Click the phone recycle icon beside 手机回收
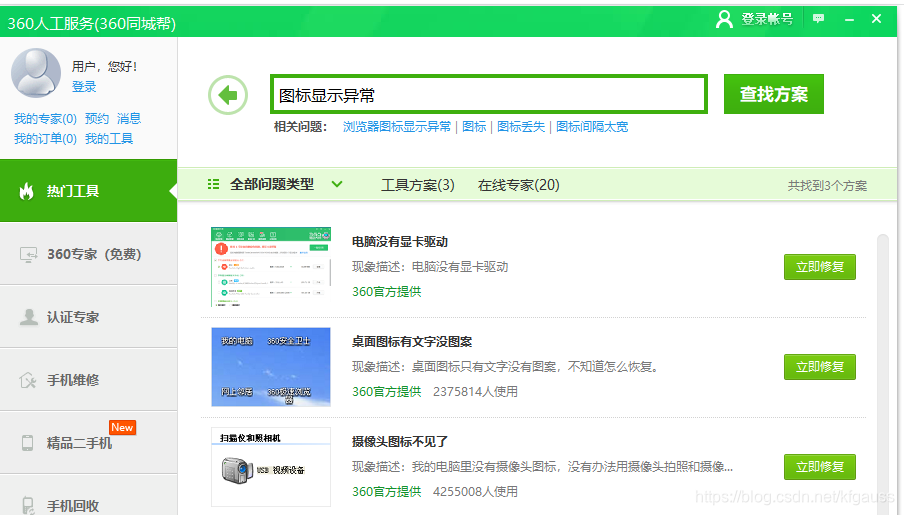The image size is (904, 515). click(x=28, y=505)
